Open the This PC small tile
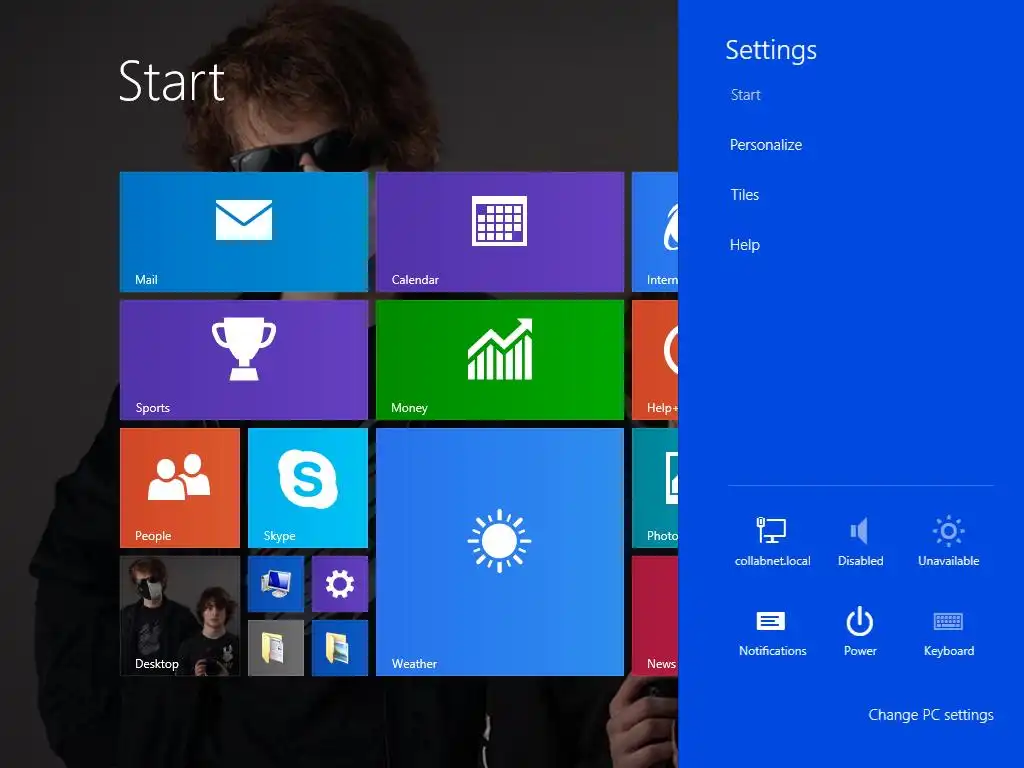 tap(276, 584)
